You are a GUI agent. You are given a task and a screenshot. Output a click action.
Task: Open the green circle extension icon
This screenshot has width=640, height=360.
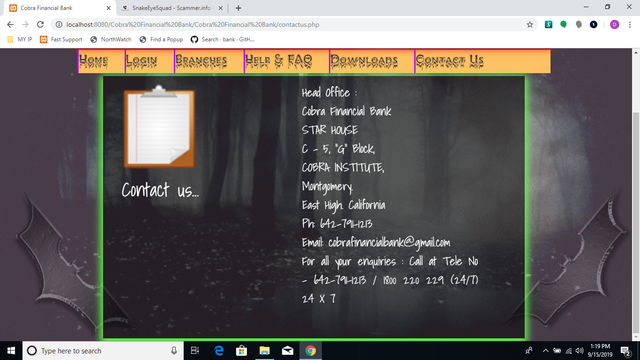tap(564, 24)
